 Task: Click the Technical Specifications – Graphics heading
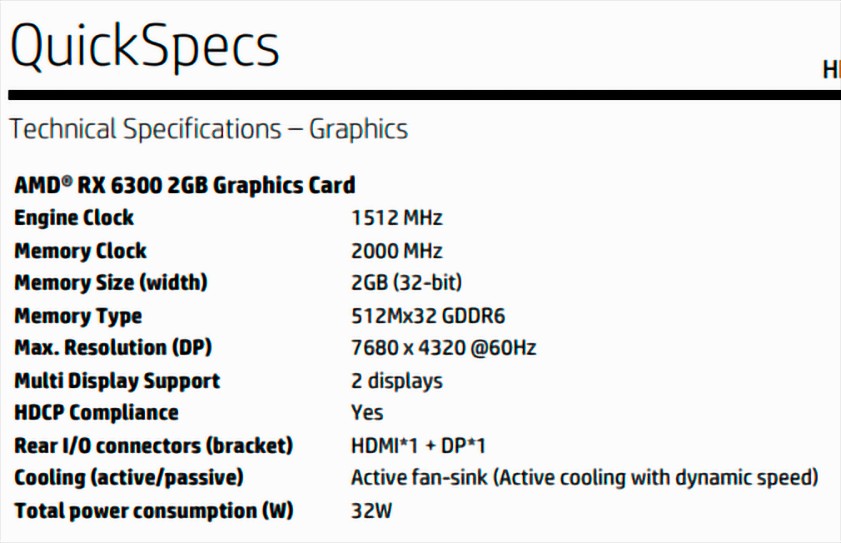click(x=208, y=129)
